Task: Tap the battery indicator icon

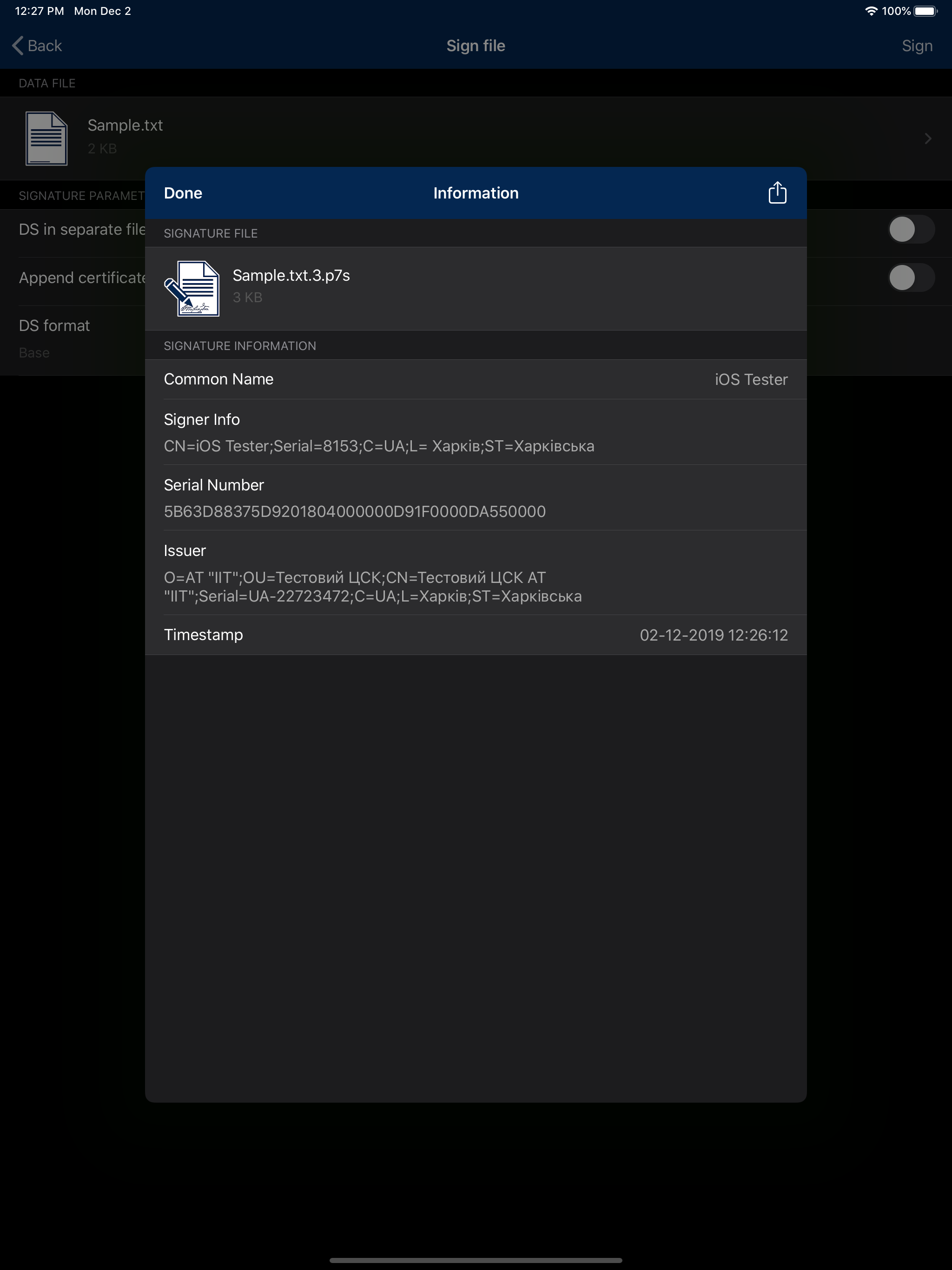Action: (x=926, y=11)
